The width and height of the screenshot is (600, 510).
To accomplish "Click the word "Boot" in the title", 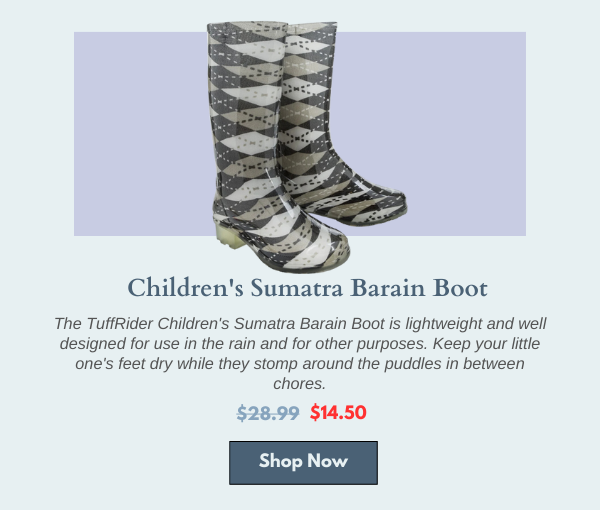I will [460, 288].
